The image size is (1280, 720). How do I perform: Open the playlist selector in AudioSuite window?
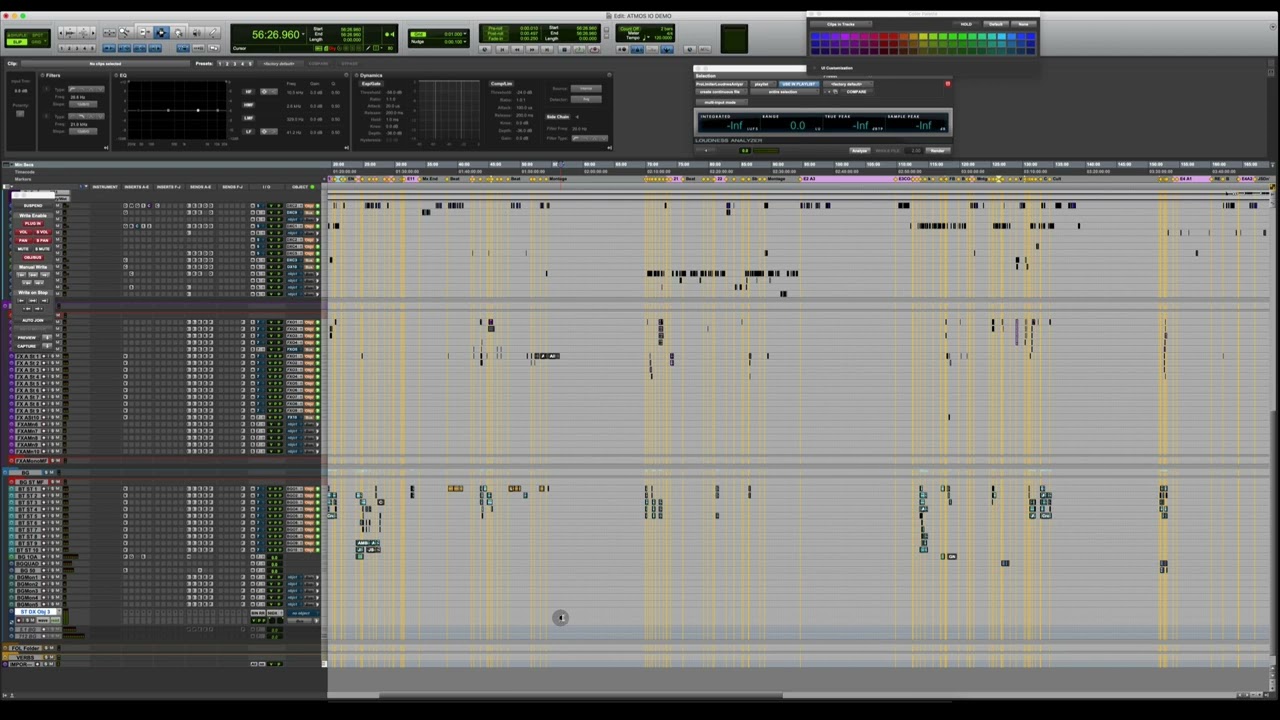click(x=763, y=84)
